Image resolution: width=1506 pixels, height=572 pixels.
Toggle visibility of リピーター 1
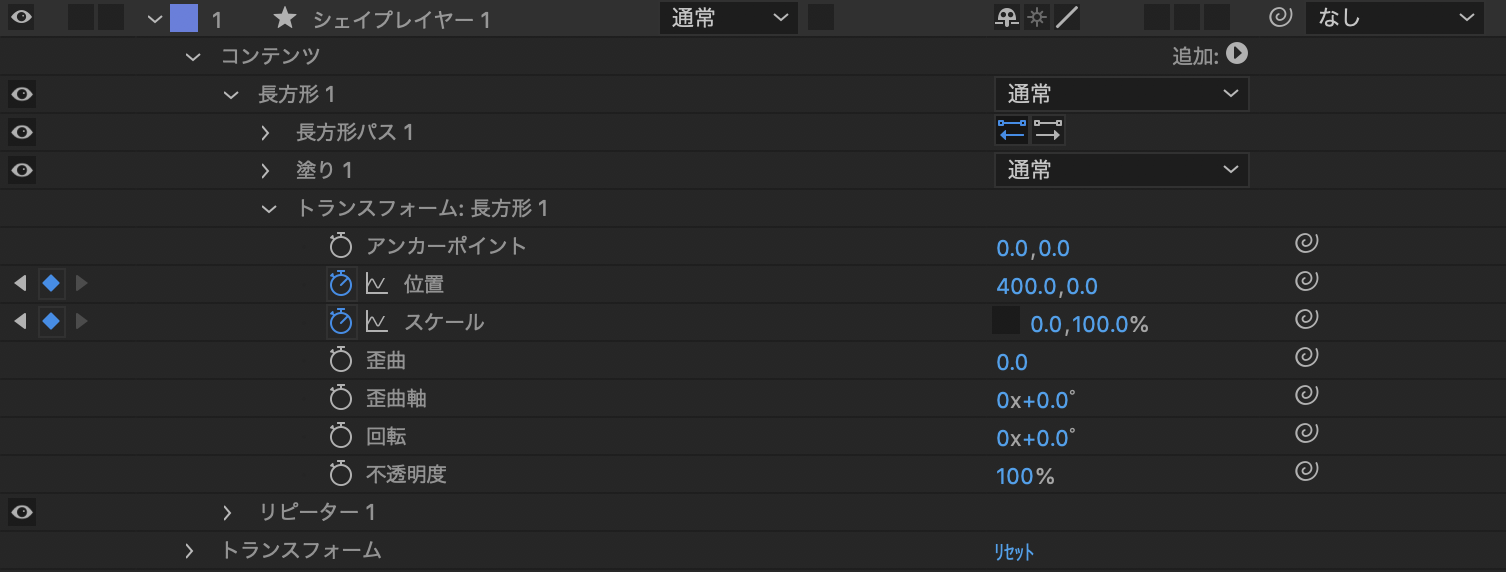tap(21, 512)
